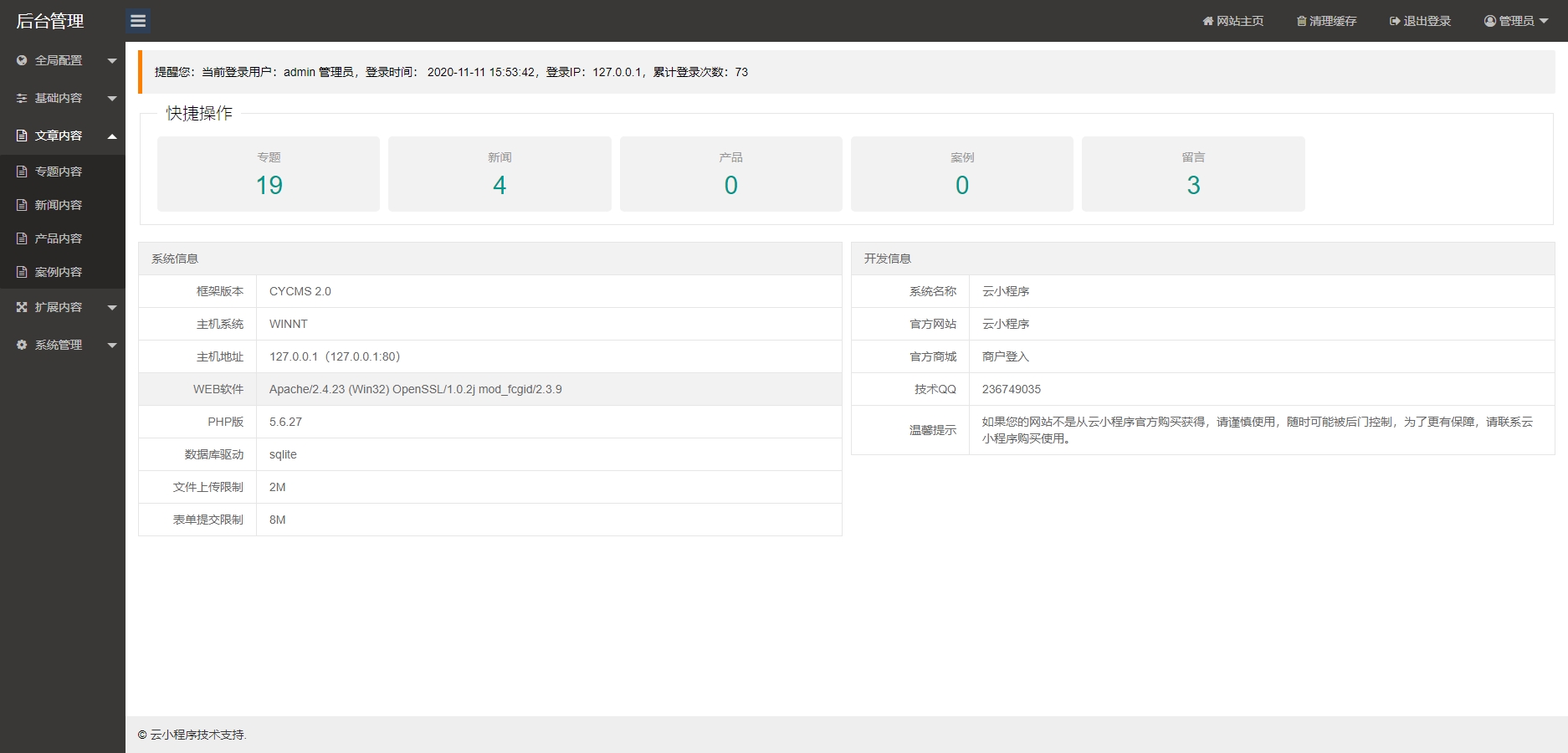Click the file icon beside 专题内容
The image size is (1568, 753).
pos(22,172)
